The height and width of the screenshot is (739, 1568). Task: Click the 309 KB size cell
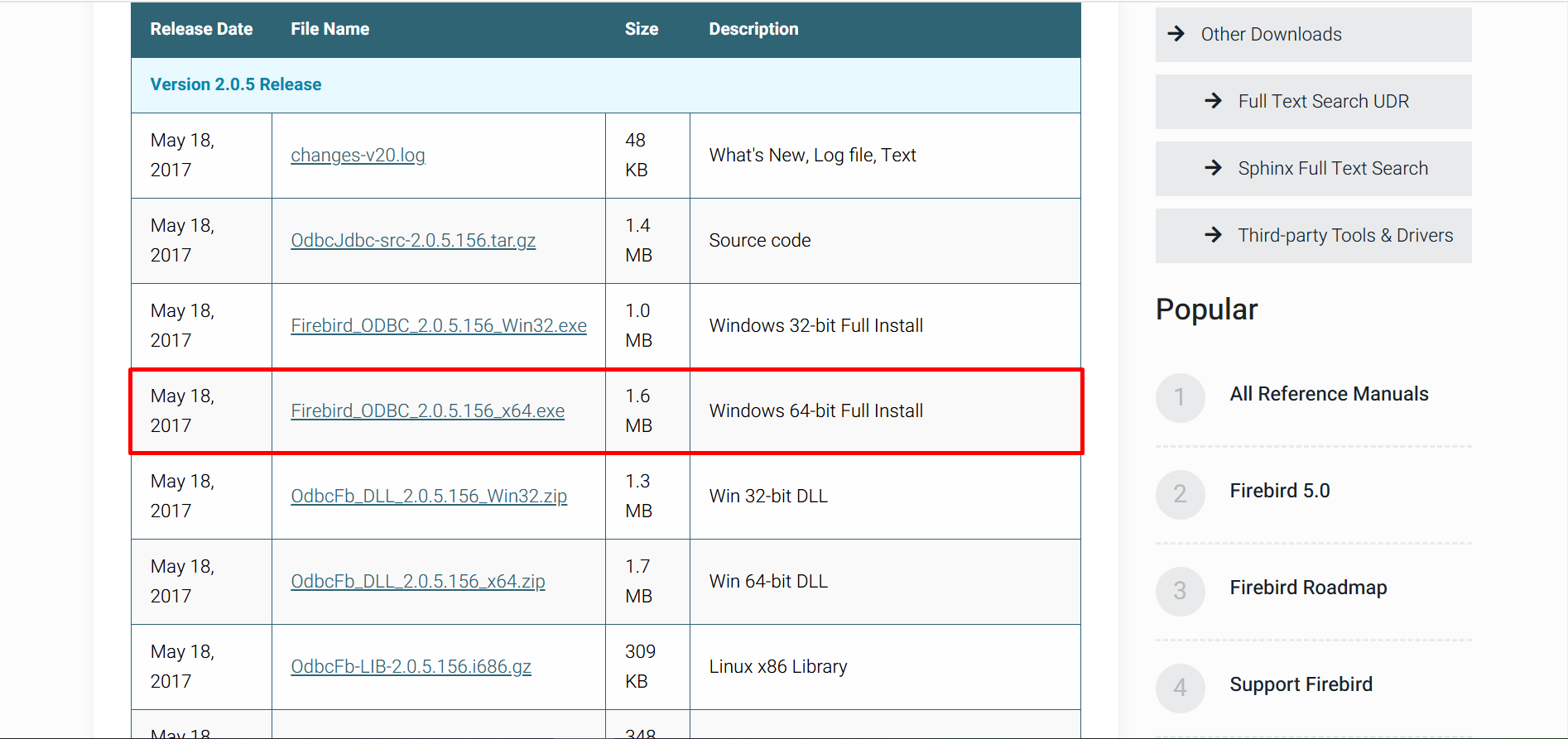click(x=647, y=667)
